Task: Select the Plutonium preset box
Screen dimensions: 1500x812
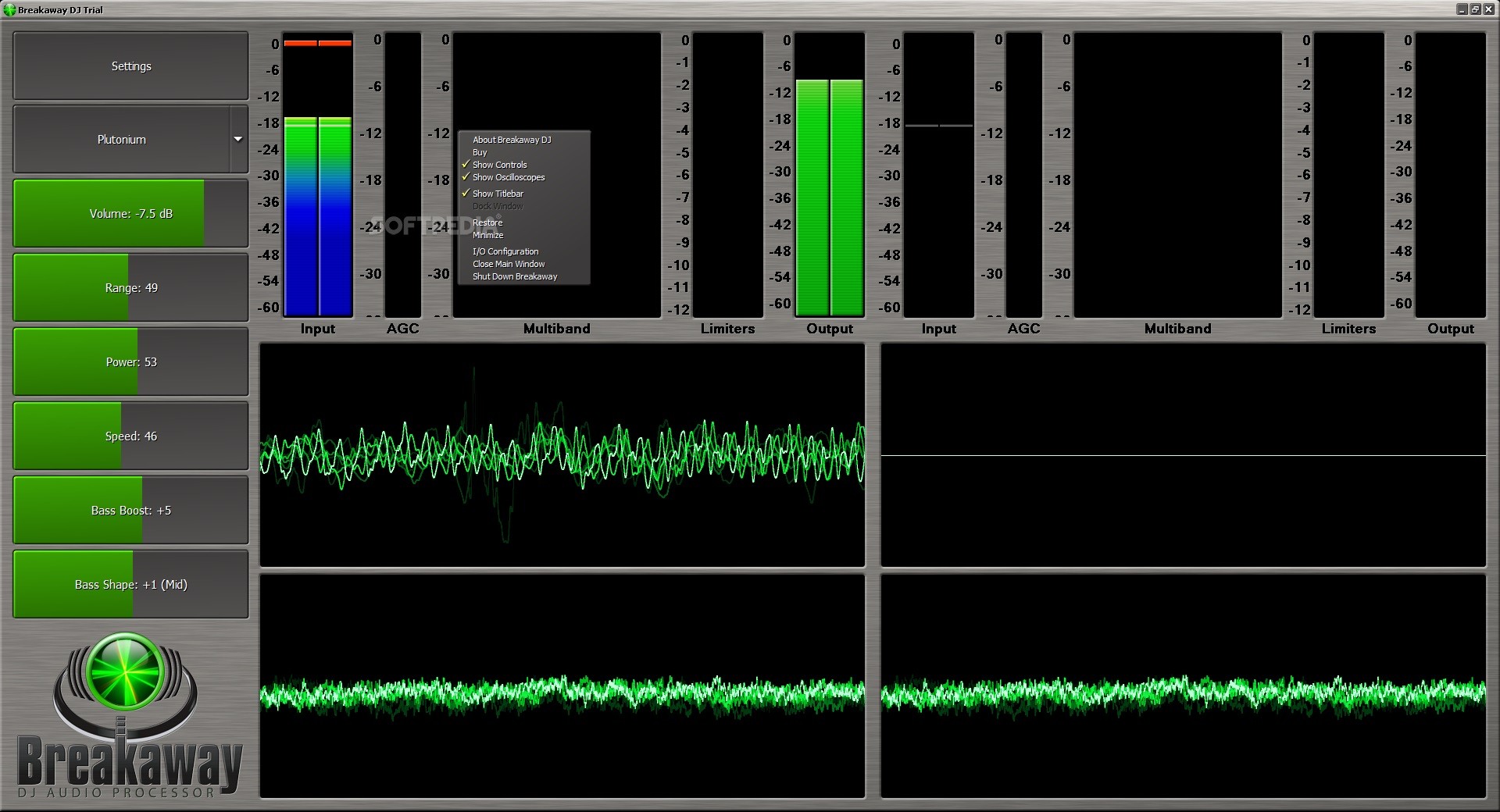Action: click(x=121, y=140)
